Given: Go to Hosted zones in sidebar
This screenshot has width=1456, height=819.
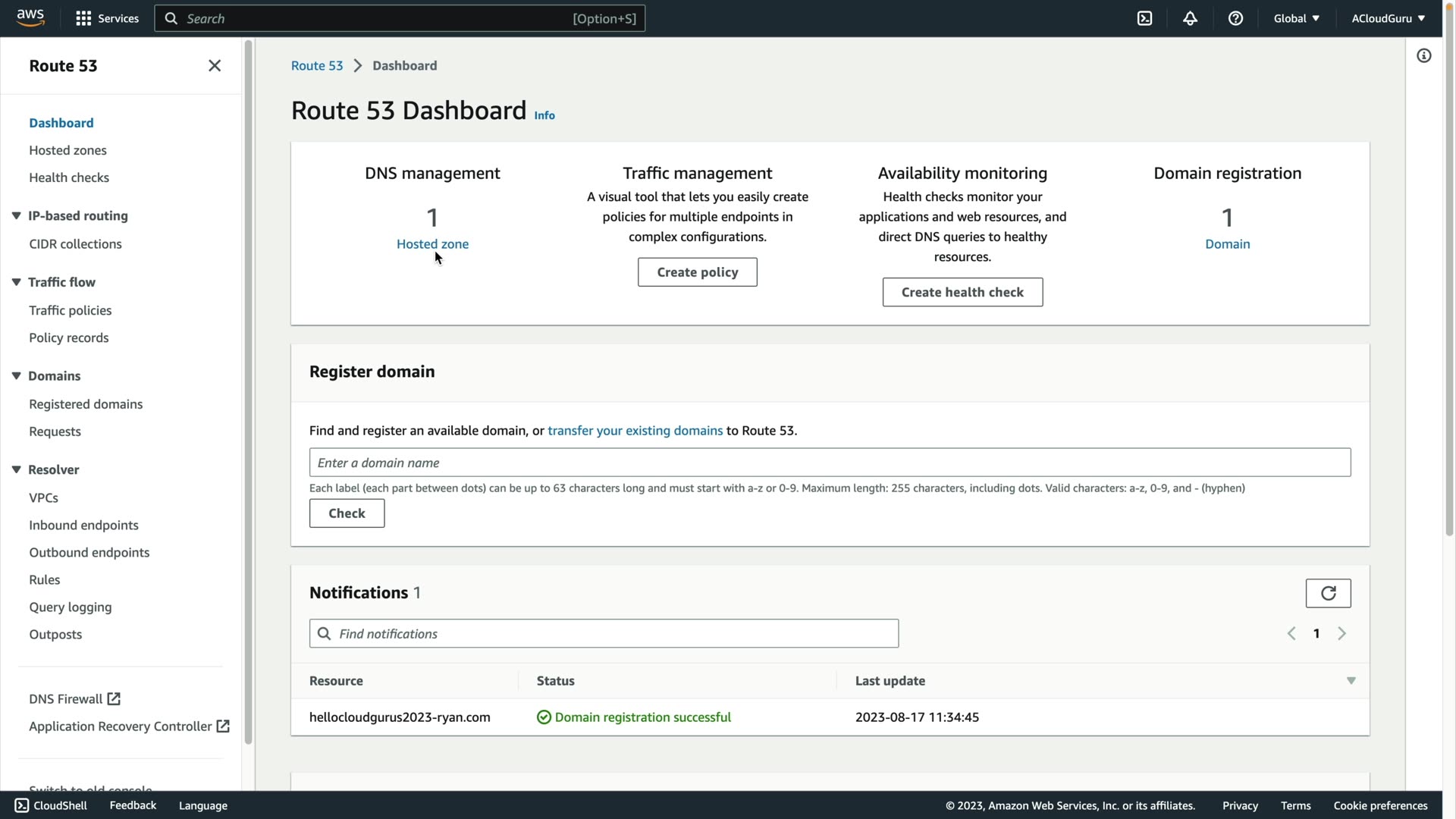Looking at the screenshot, I should (x=67, y=150).
